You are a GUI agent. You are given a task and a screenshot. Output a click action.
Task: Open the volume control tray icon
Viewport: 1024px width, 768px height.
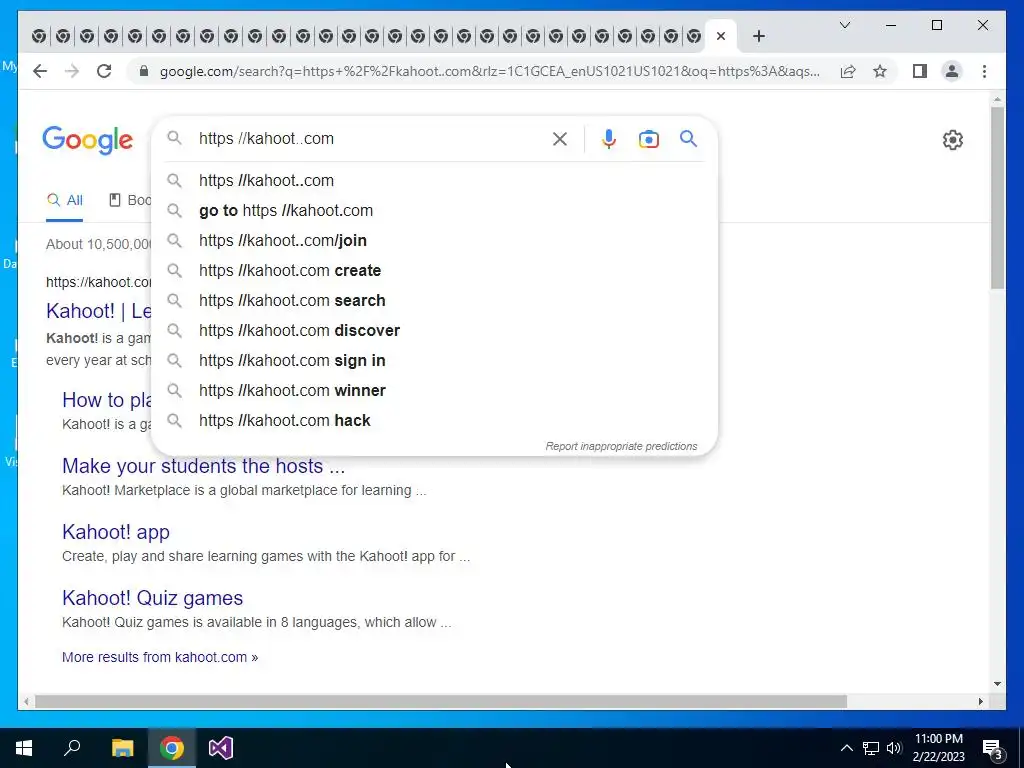pos(894,748)
